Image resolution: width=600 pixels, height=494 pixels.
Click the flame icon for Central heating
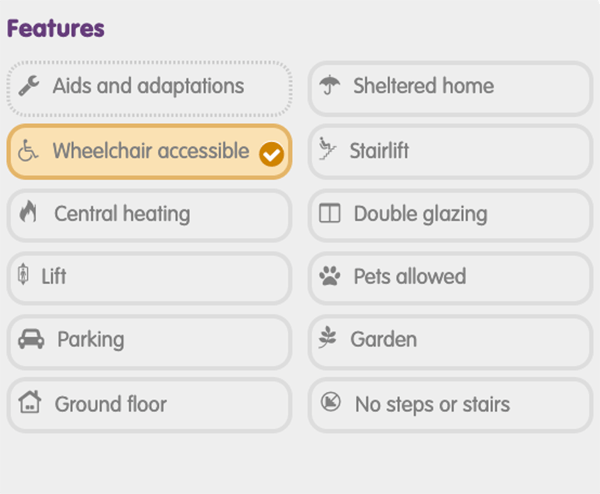pyautogui.click(x=28, y=212)
